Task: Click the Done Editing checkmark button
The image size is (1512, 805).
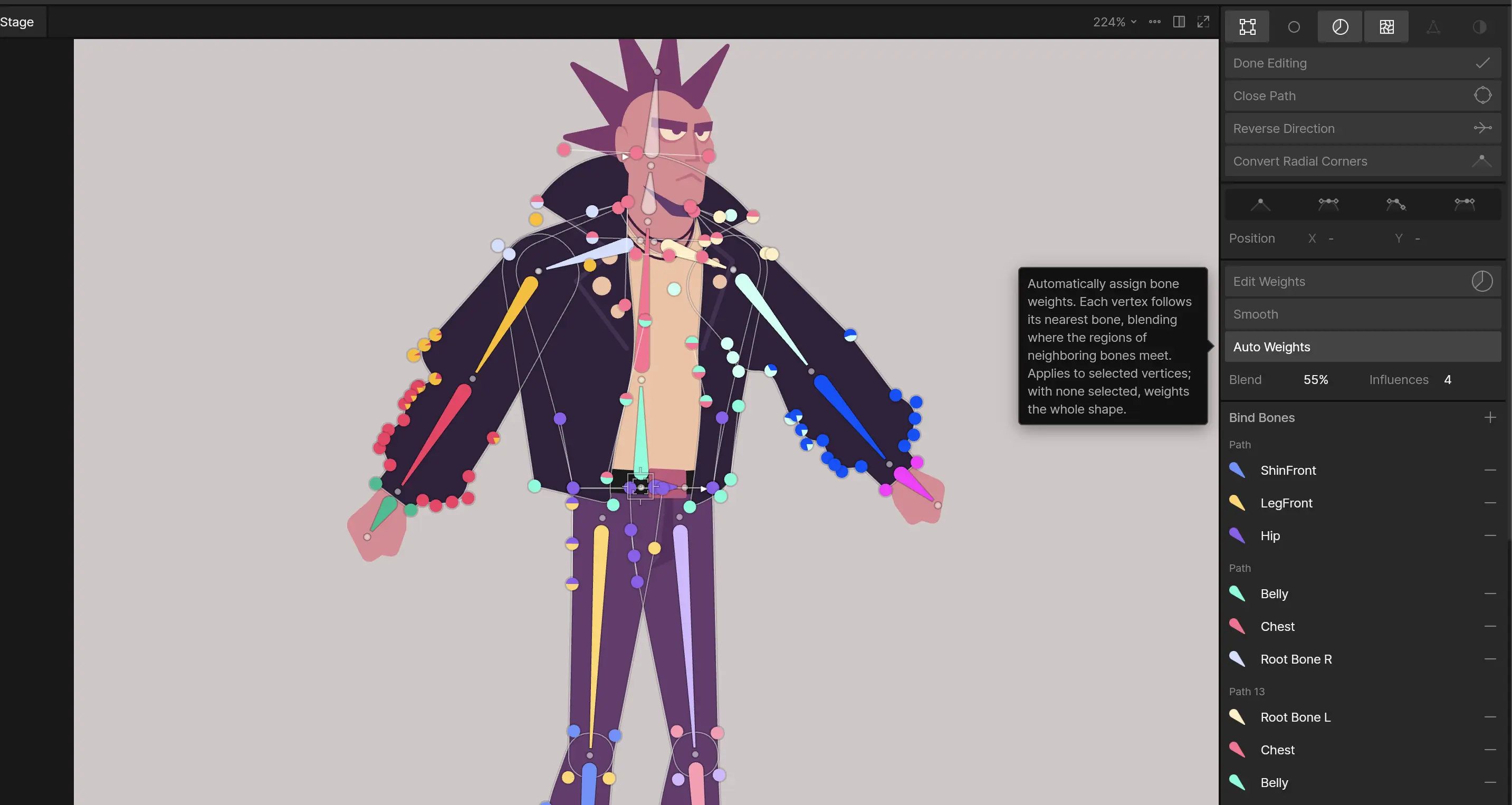Action: pos(1363,63)
